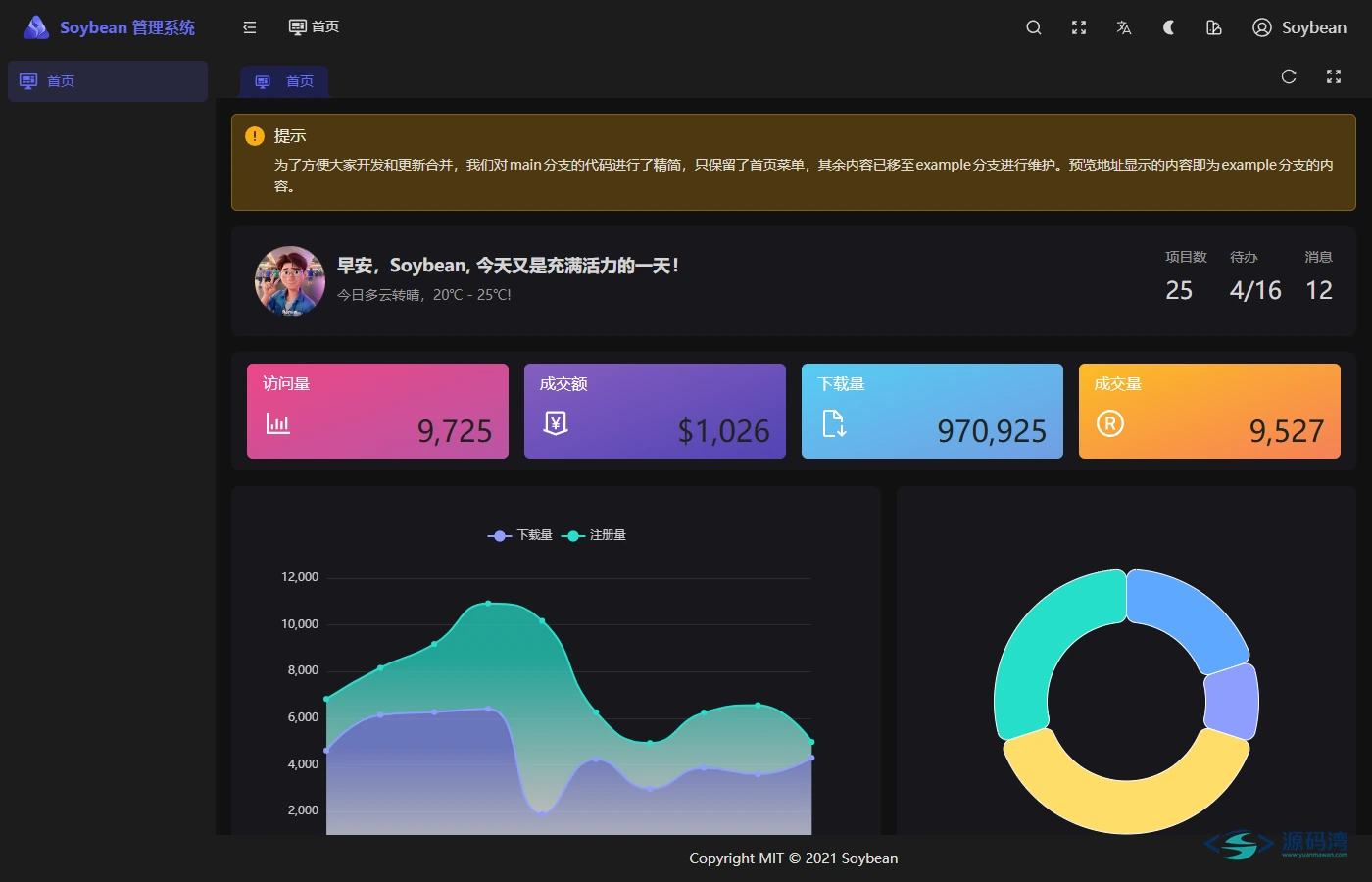This screenshot has width=1372, height=882.
Task: Toggle the 下载量 chart legend series
Action: pyautogui.click(x=520, y=535)
